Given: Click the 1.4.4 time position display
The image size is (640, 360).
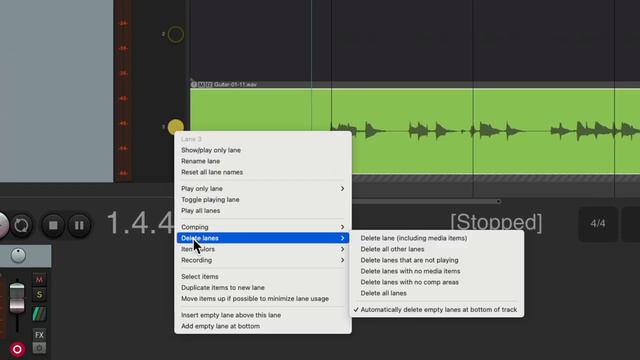Looking at the screenshot, I should click(x=140, y=223).
